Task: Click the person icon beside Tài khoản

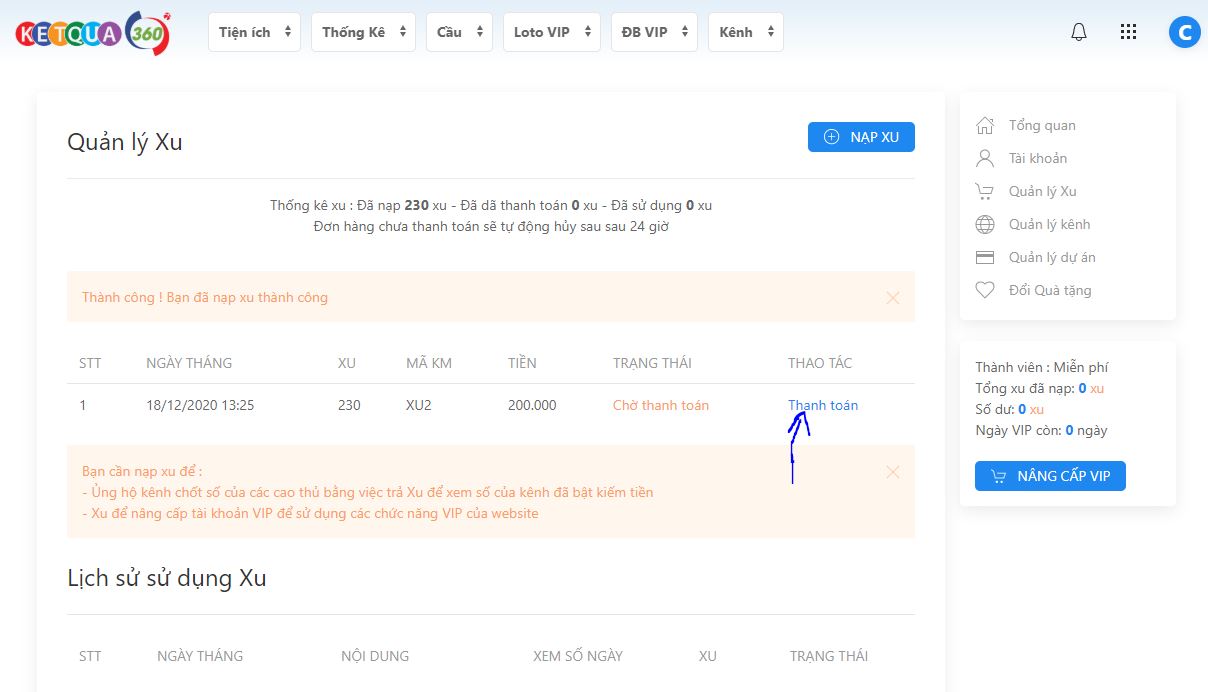Action: point(985,158)
